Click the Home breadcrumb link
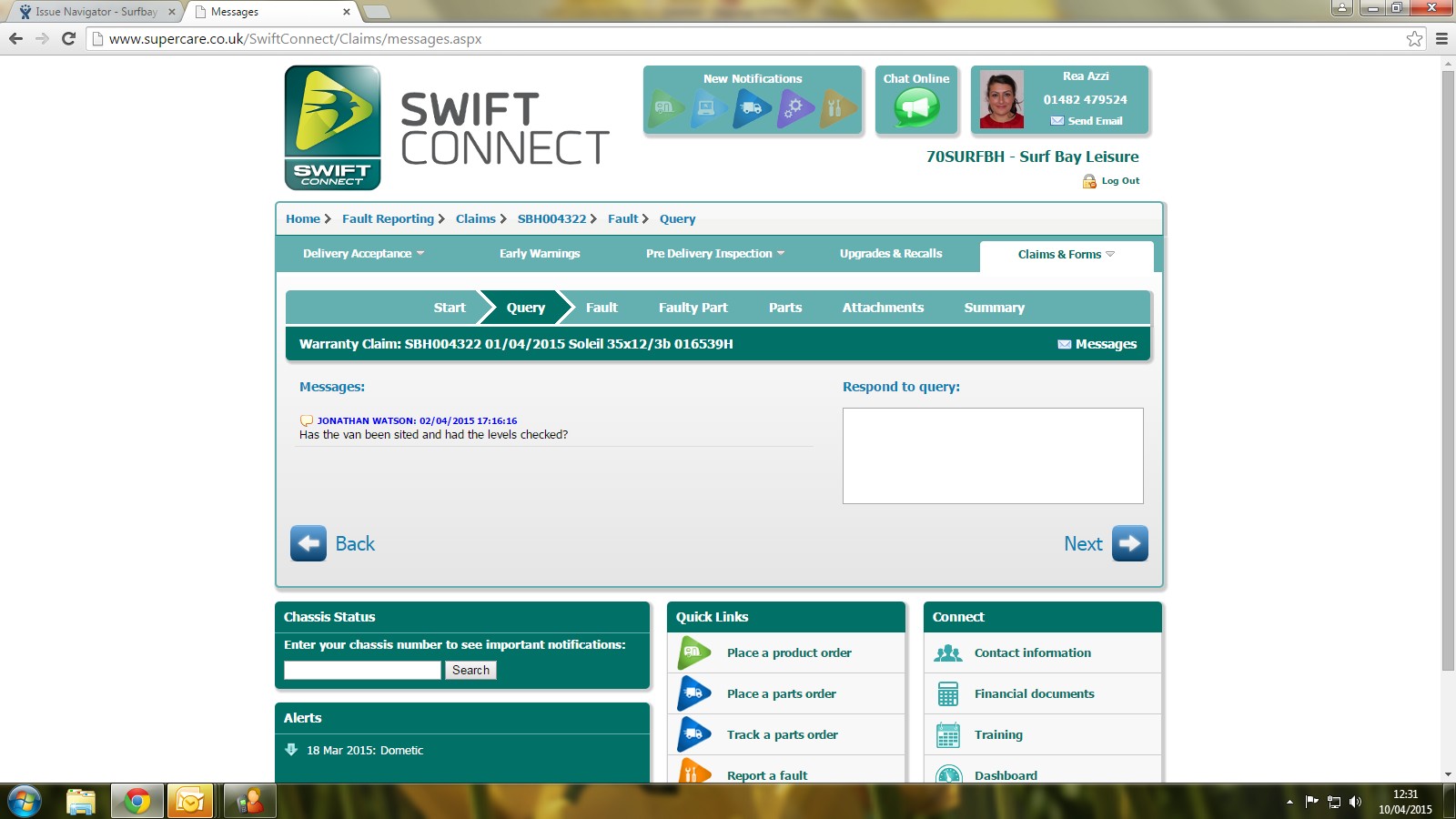Screen dimensions: 1456x819 pyautogui.click(x=303, y=219)
